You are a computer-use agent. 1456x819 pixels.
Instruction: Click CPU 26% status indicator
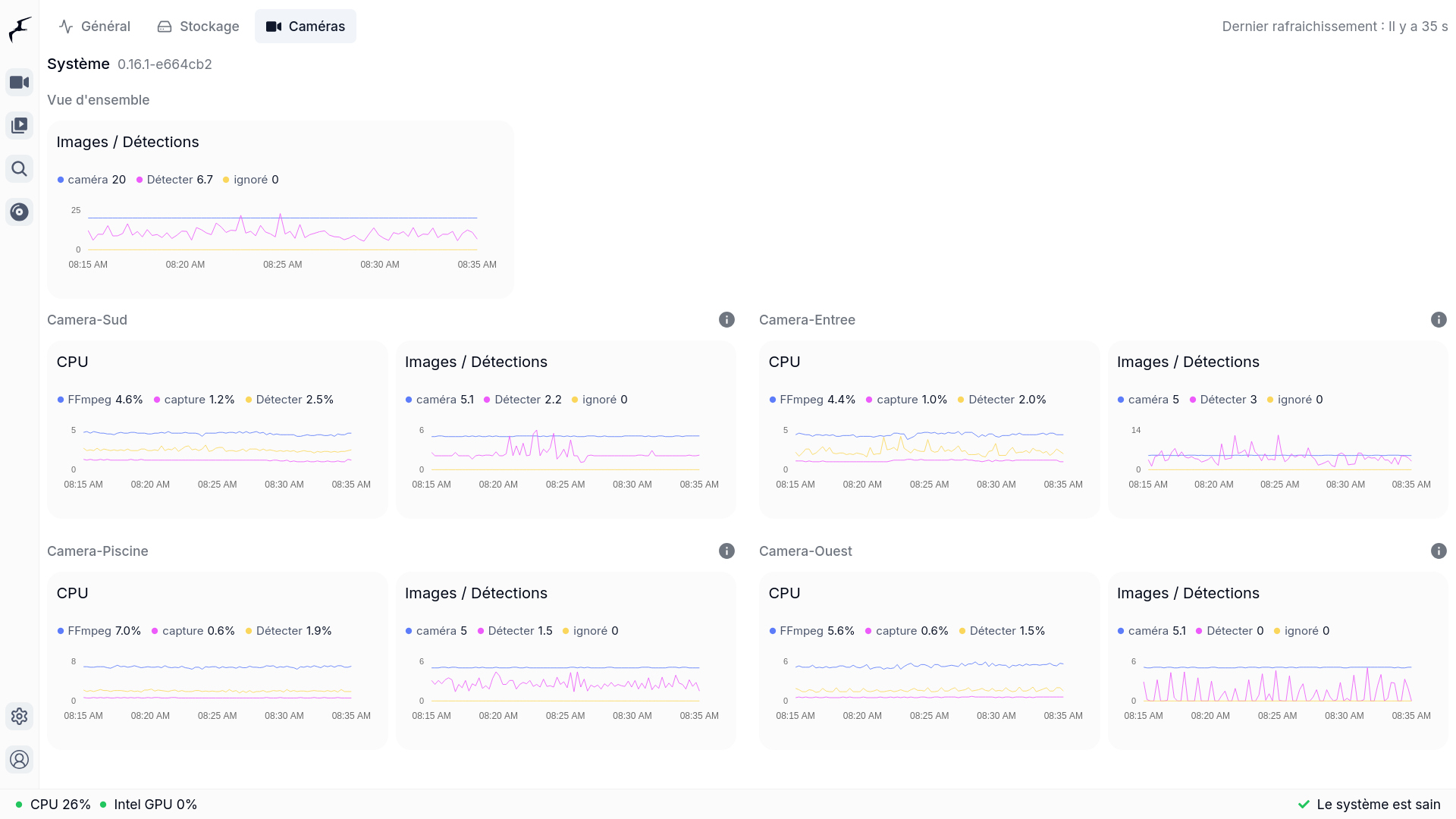point(53,805)
